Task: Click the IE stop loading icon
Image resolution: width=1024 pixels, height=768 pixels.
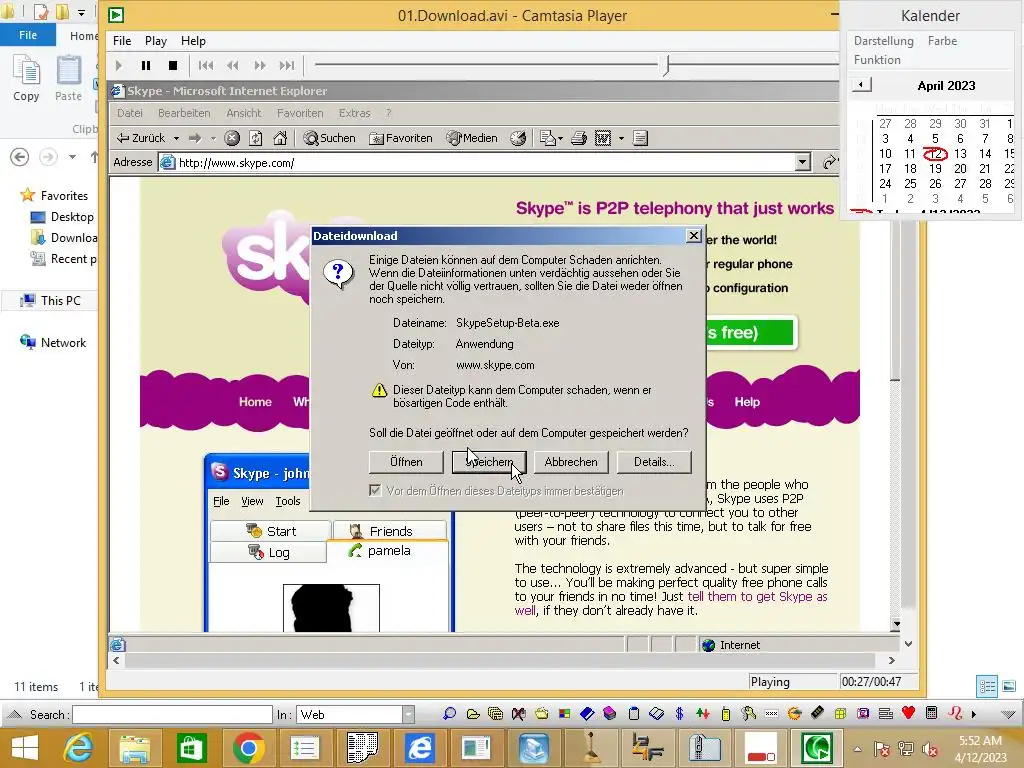Action: pyautogui.click(x=232, y=138)
